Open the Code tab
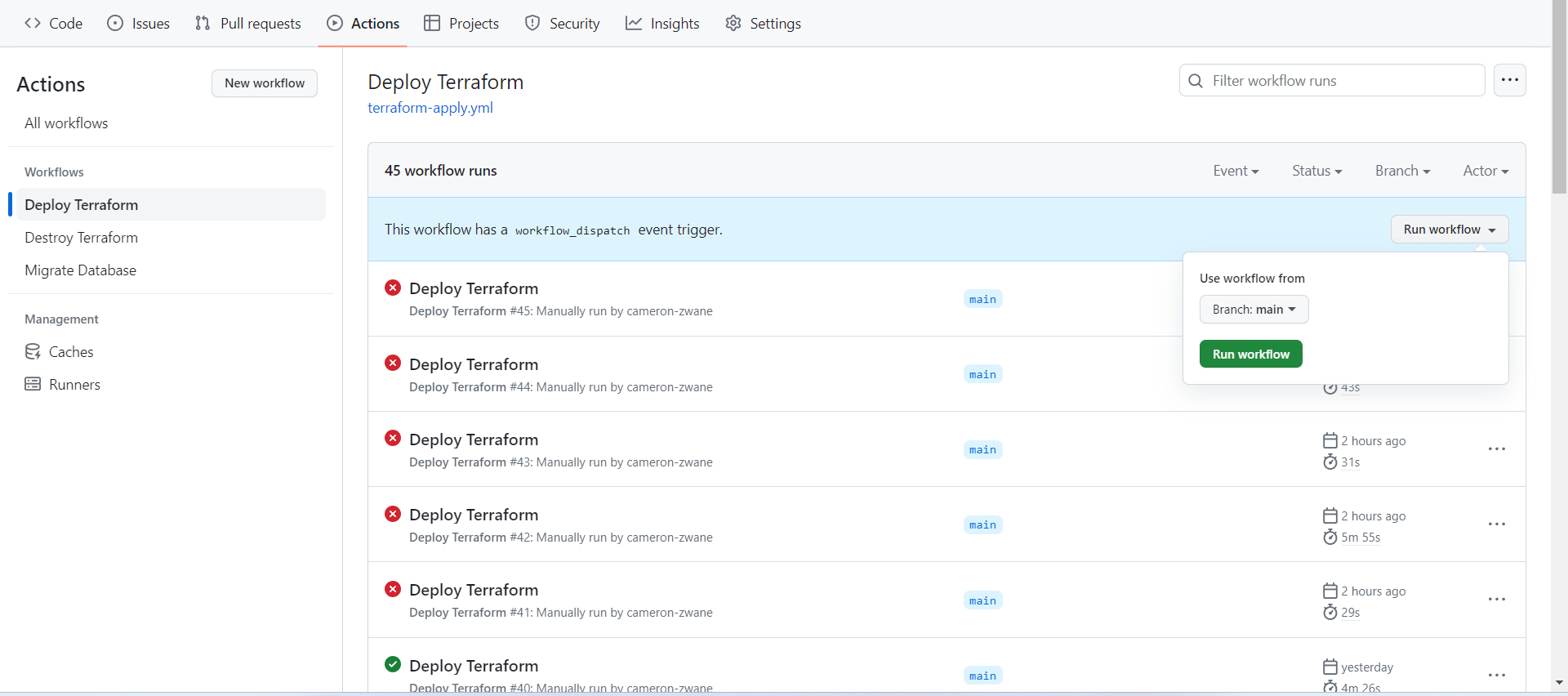The height and width of the screenshot is (696, 1568). [54, 24]
